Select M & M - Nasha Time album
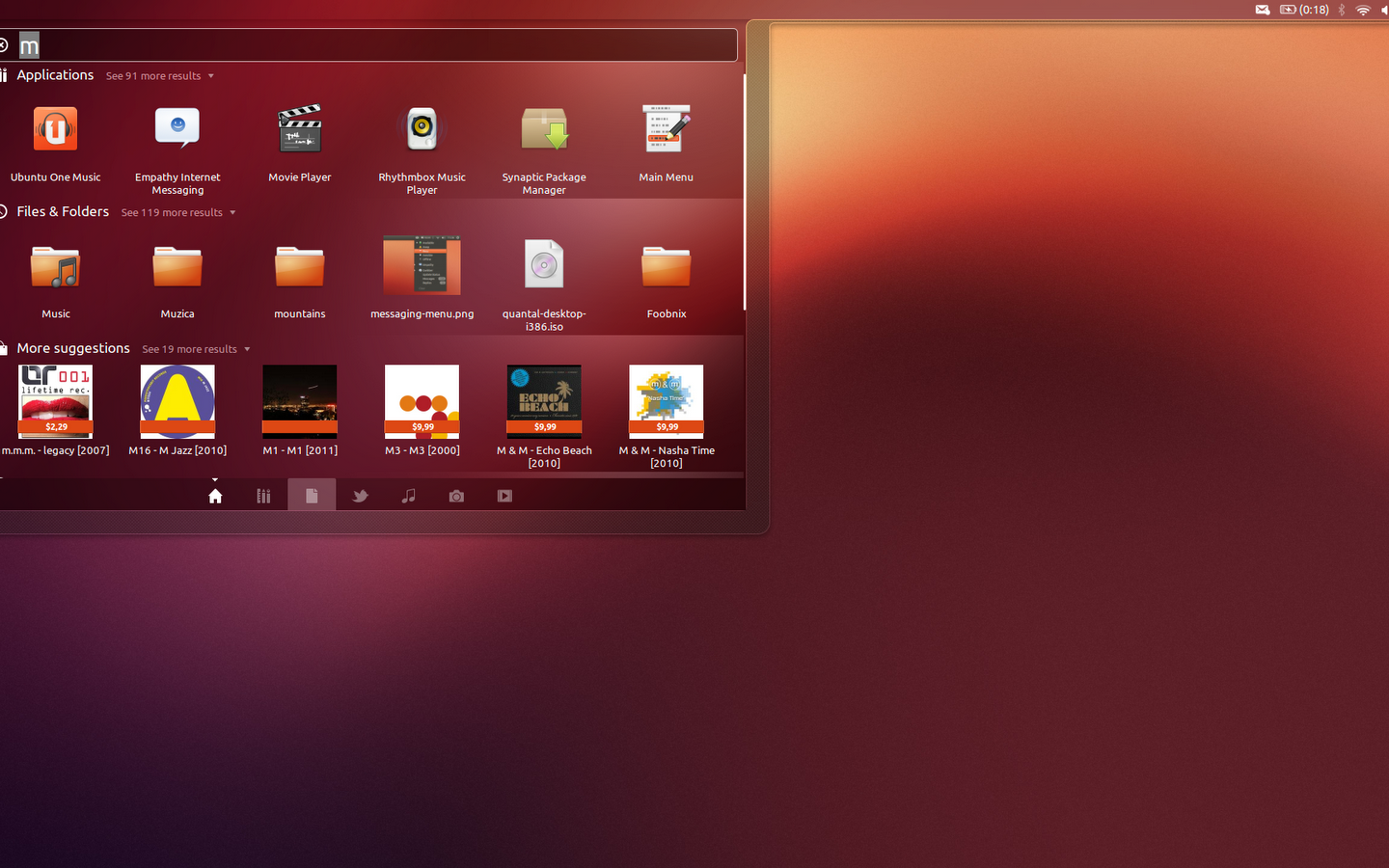 coord(667,417)
